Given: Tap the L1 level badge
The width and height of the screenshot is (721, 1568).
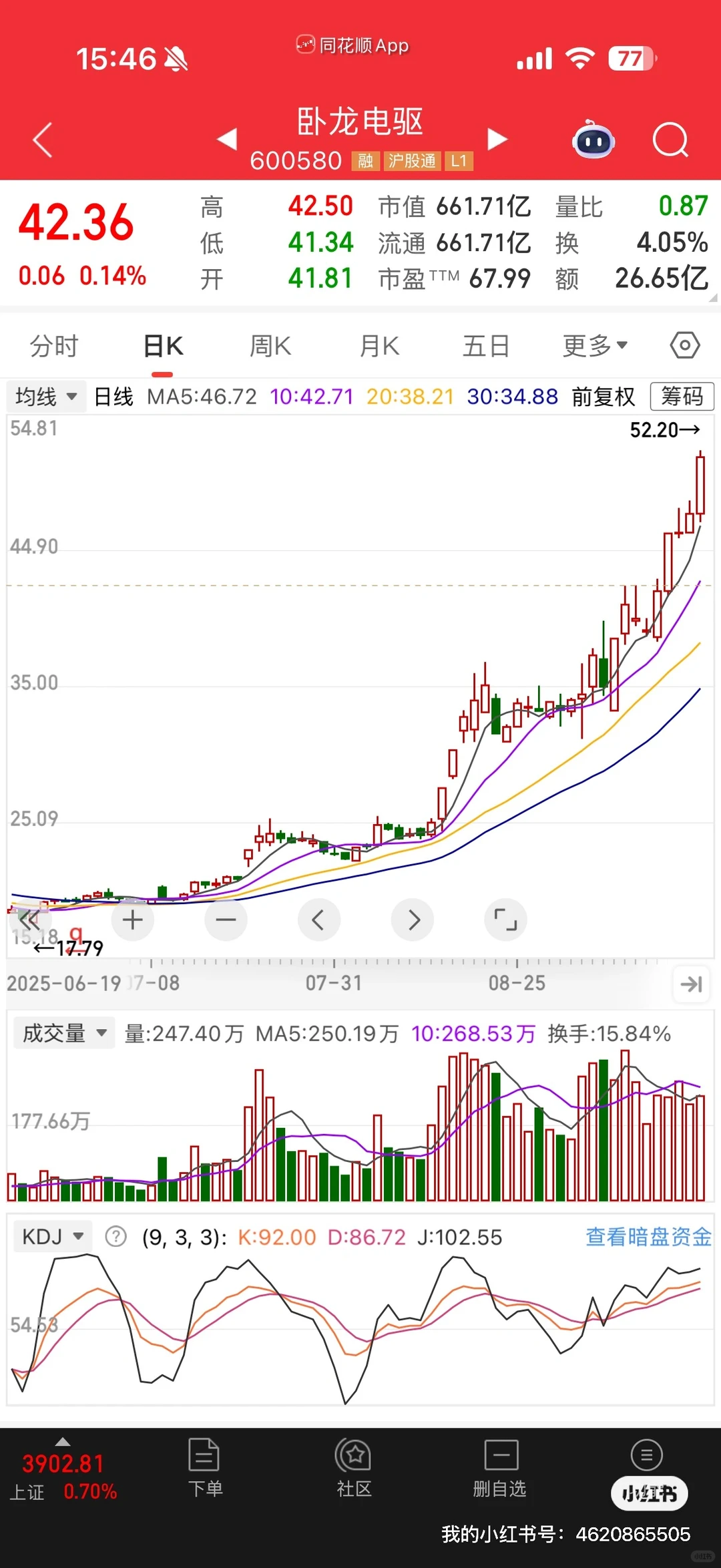Looking at the screenshot, I should 459,161.
